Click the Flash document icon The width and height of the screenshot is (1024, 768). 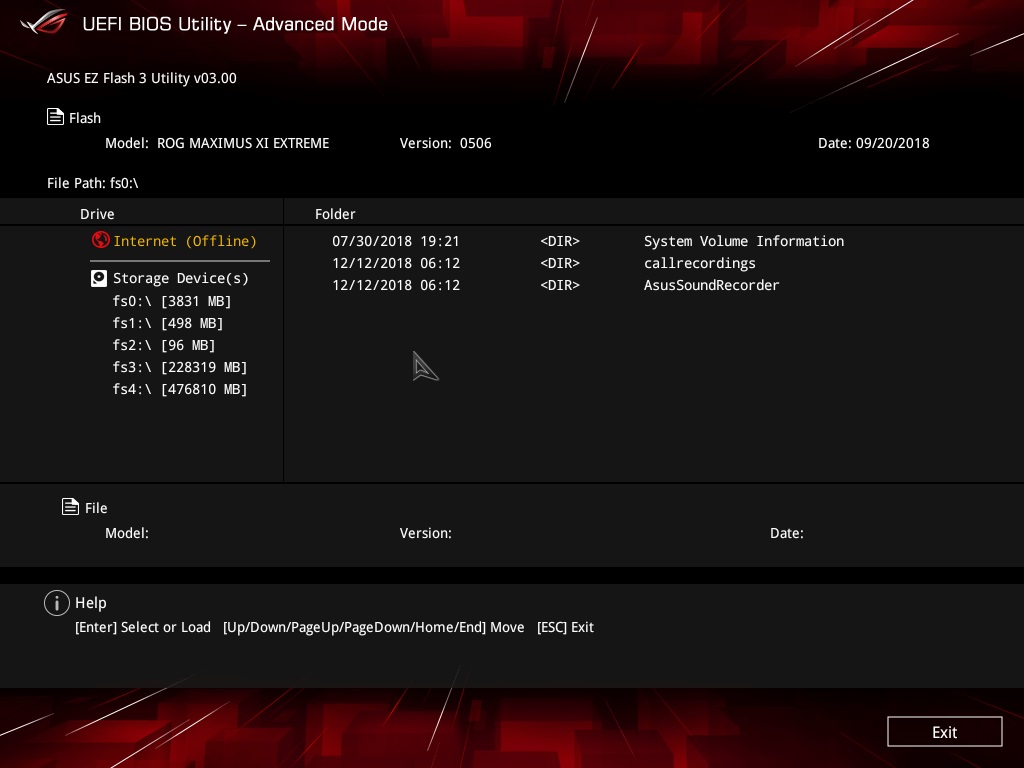pos(56,117)
